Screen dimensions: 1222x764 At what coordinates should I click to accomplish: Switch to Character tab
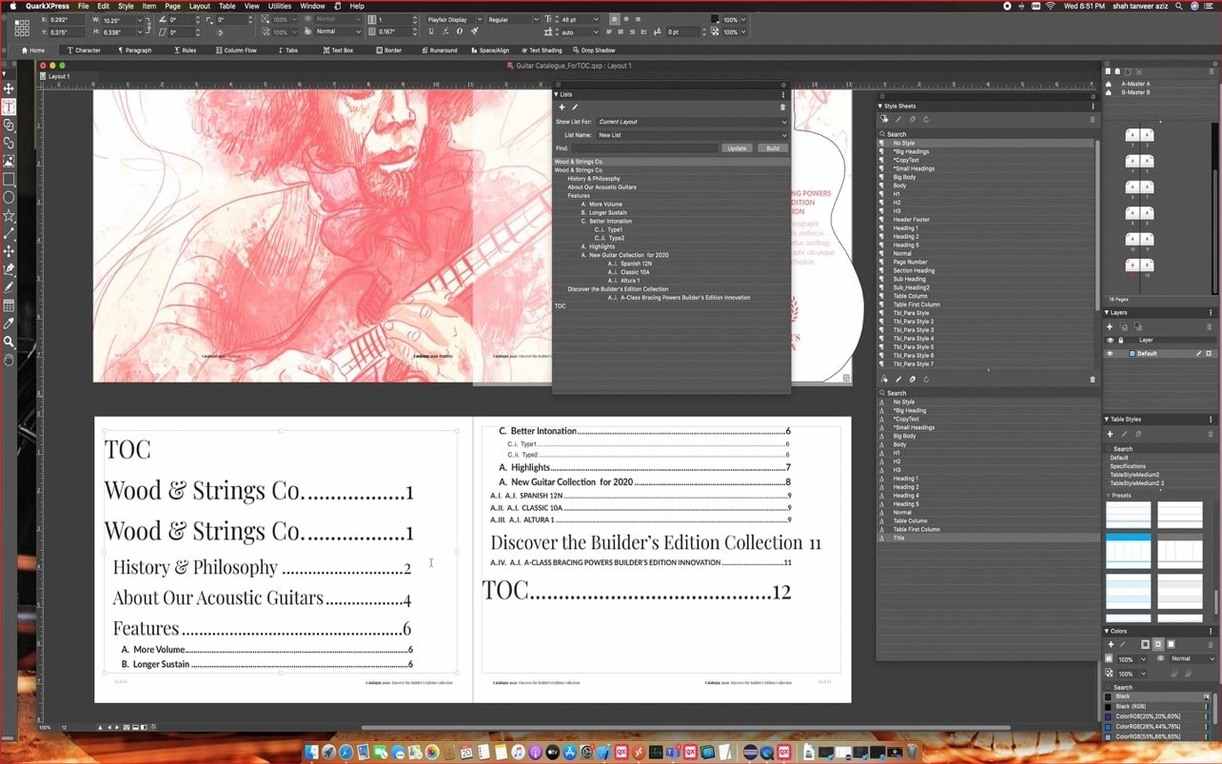coord(84,50)
